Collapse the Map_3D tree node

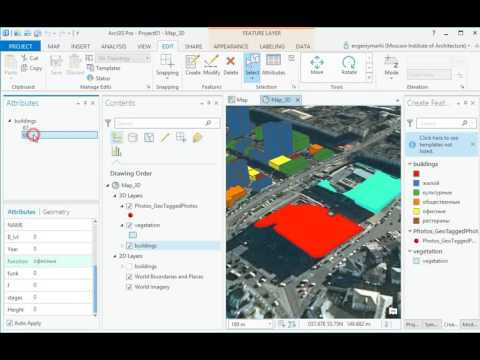pos(108,185)
